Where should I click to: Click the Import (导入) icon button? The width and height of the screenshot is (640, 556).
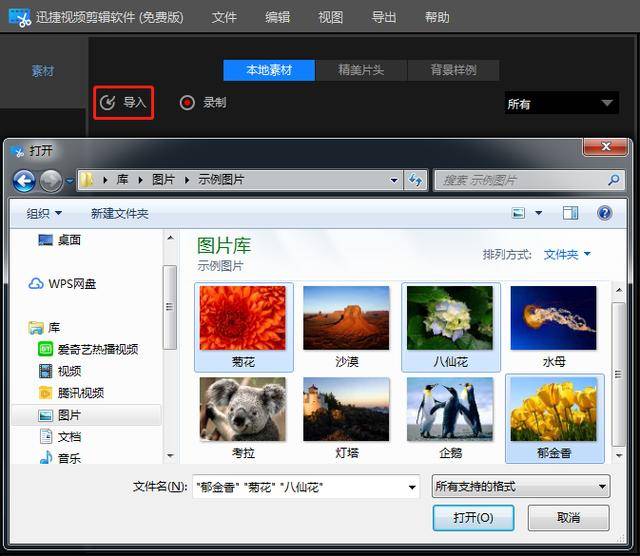coord(123,102)
